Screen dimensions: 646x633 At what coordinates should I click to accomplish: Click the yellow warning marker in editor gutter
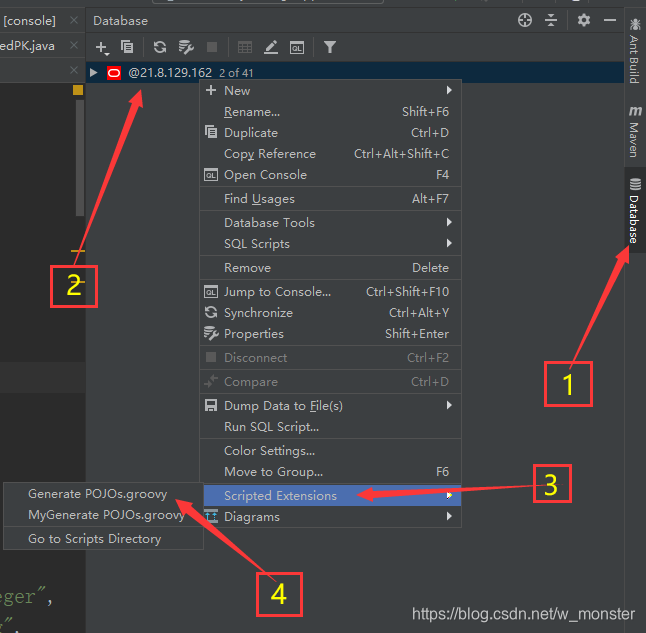78,90
